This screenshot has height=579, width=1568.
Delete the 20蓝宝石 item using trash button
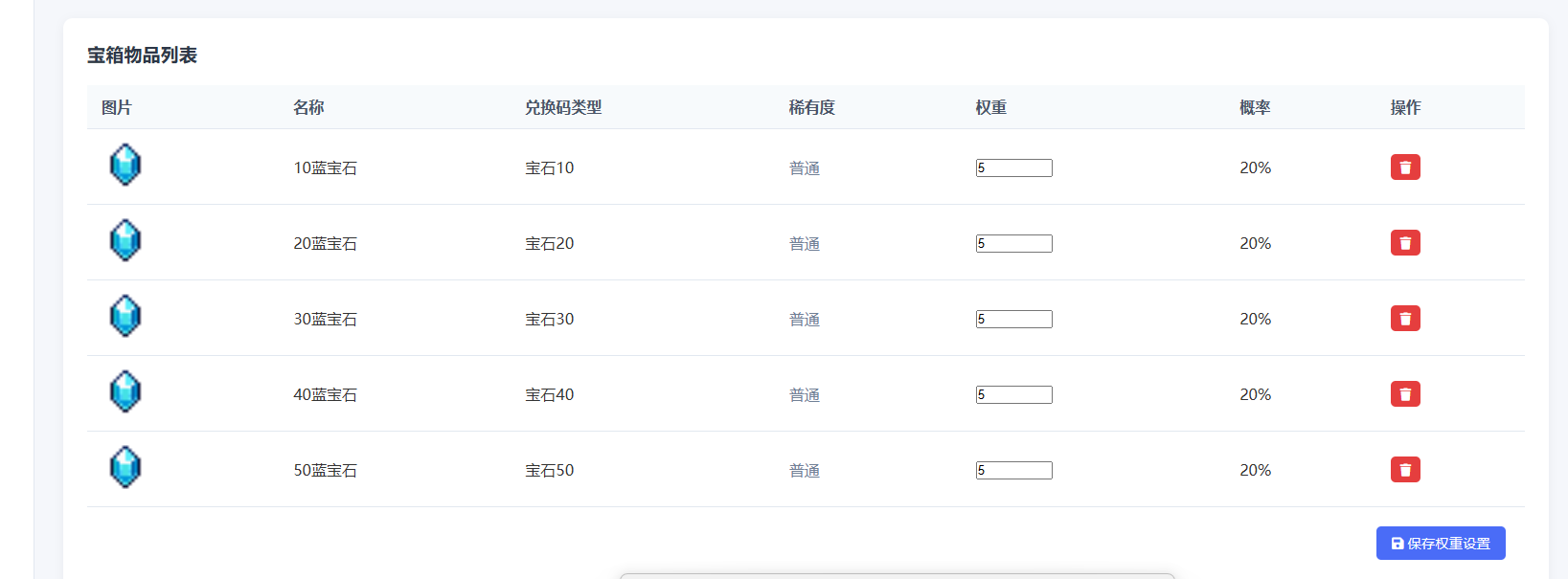pos(1405,243)
